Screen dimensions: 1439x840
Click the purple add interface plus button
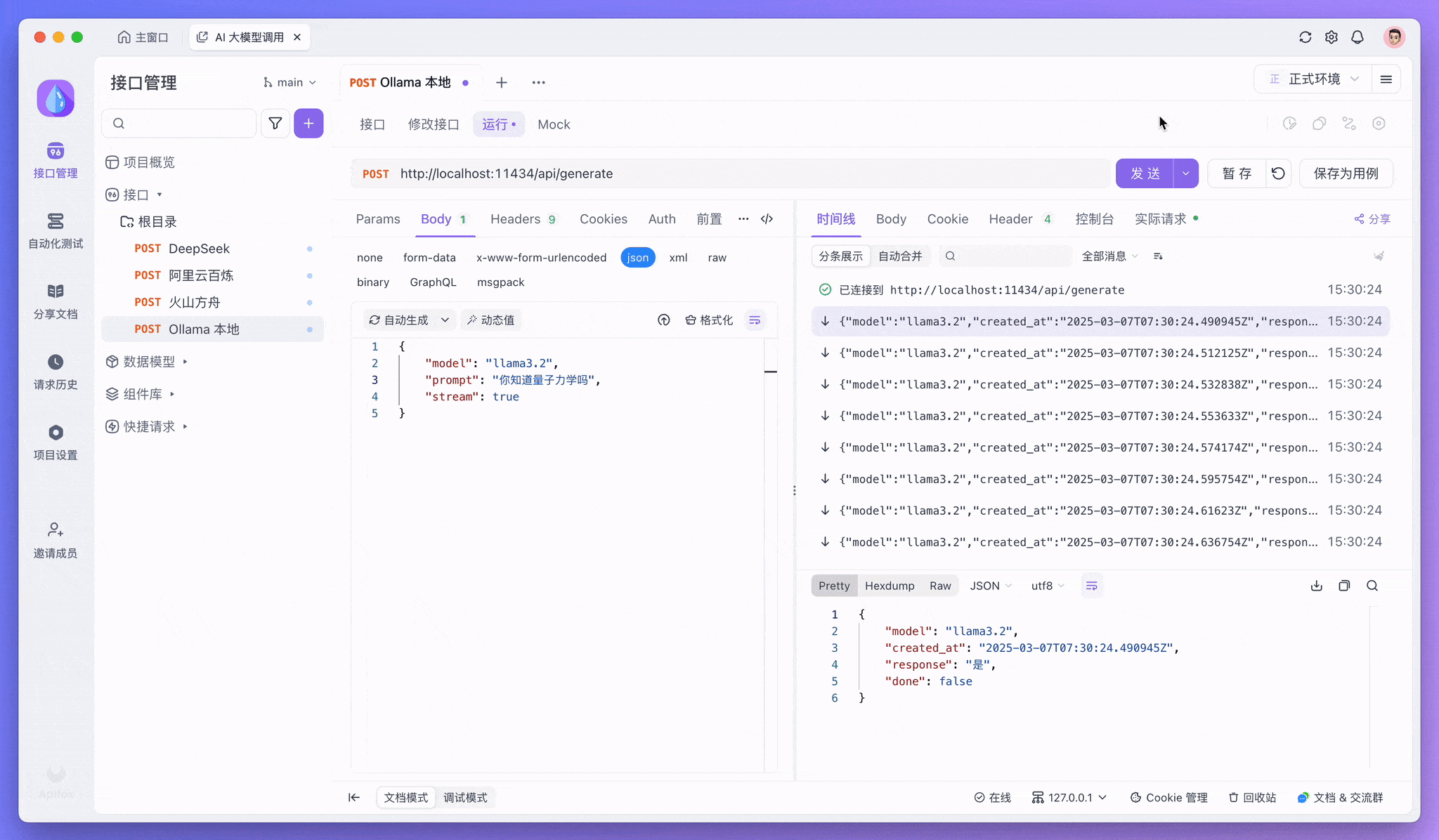(x=308, y=124)
